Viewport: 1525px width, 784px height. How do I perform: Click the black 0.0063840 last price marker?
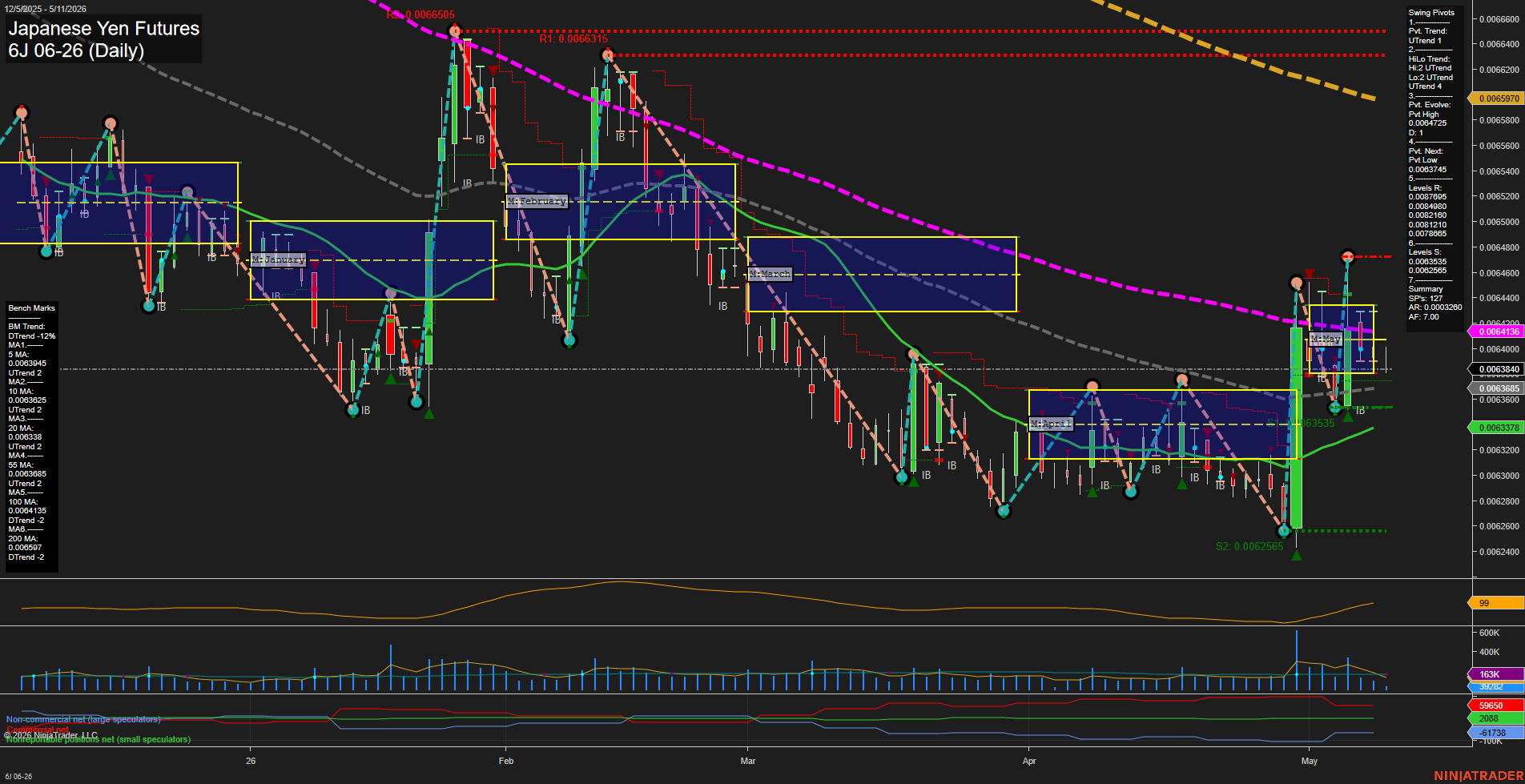1498,369
